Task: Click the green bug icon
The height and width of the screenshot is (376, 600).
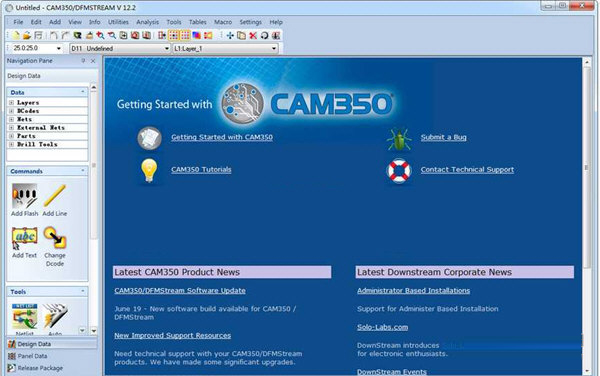Action: click(399, 139)
